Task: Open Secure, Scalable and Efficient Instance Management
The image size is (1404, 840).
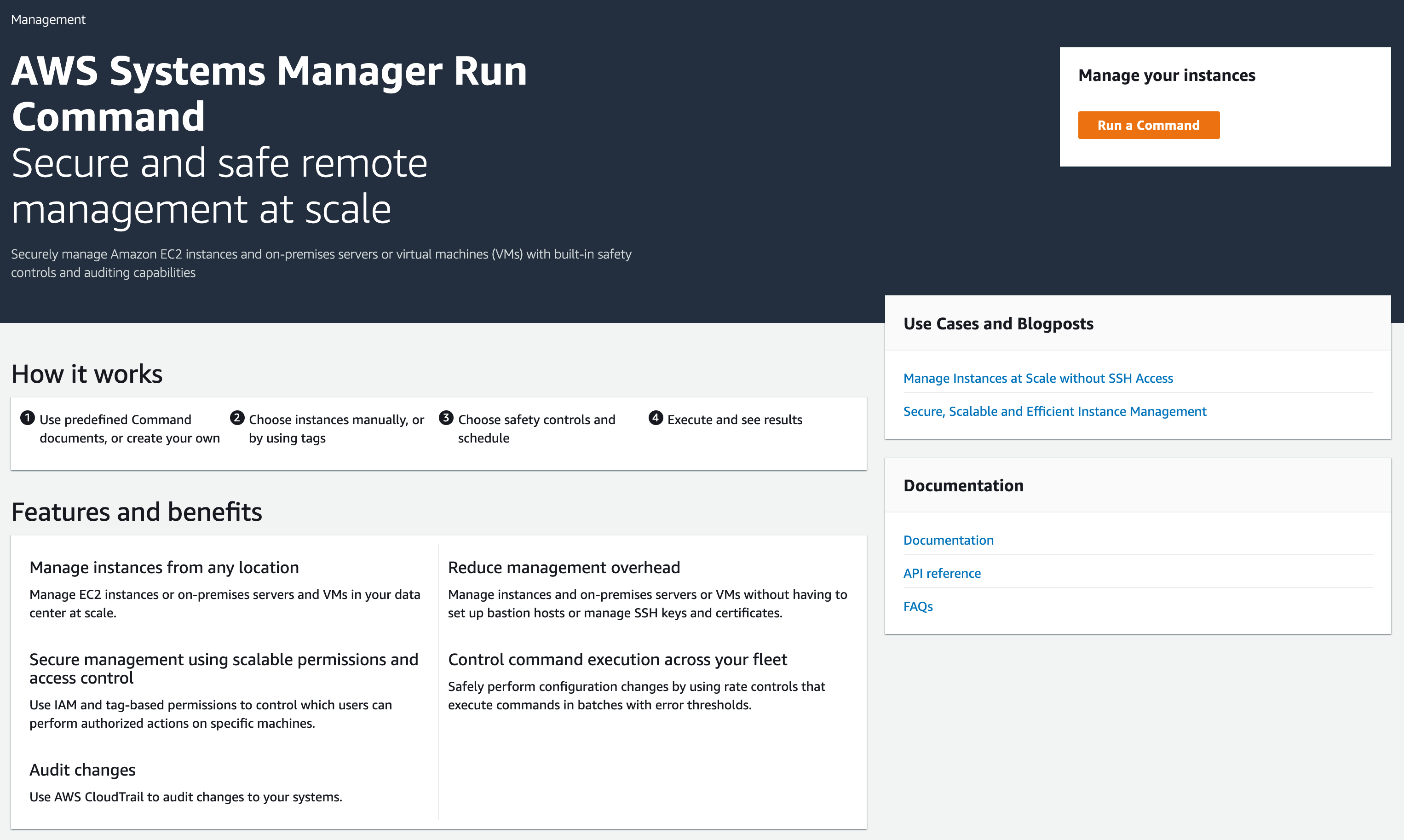Action: click(x=1055, y=411)
